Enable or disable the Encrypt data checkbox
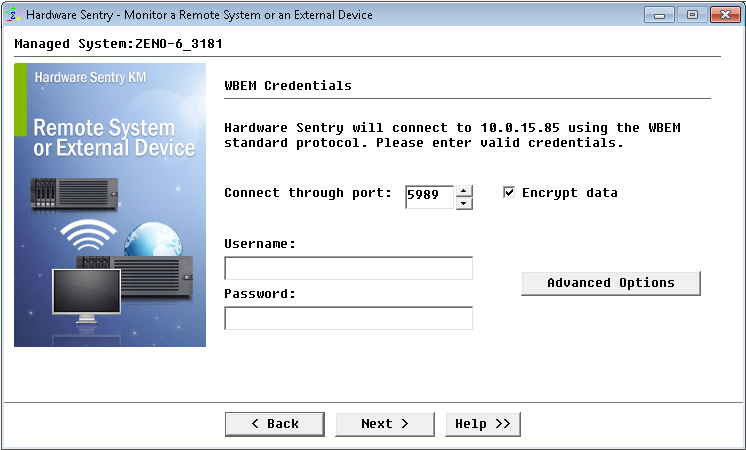 click(509, 193)
